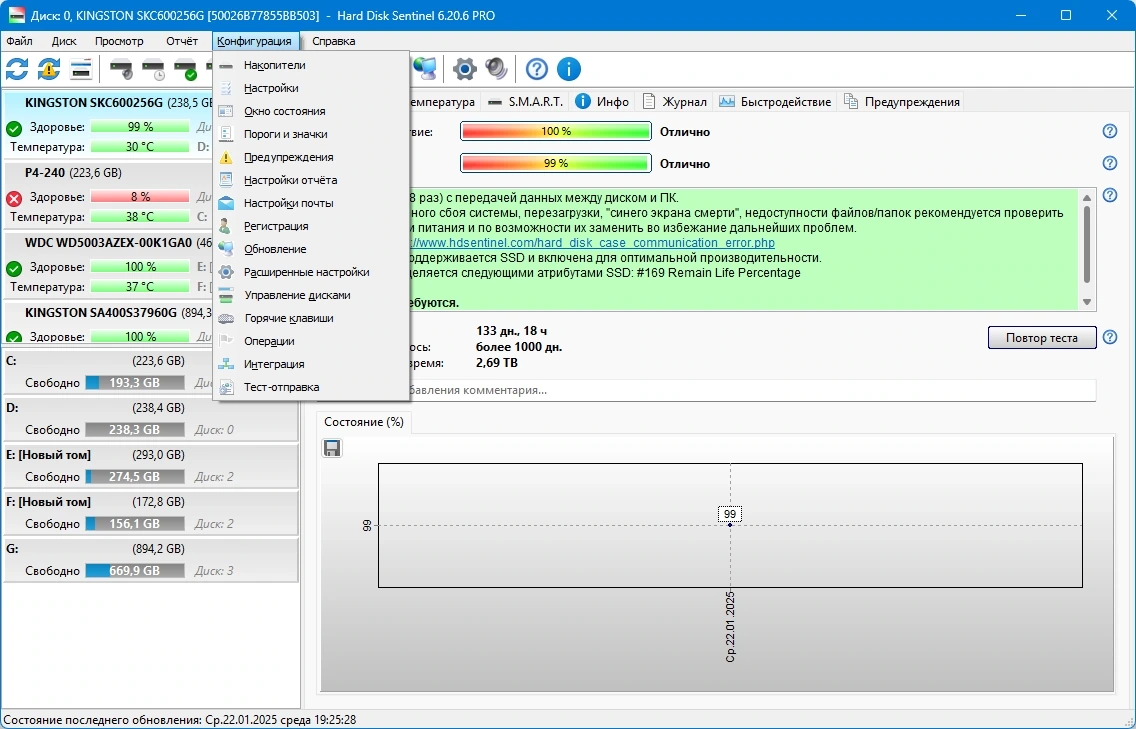Open Расширенные настройки
Screen dimensions: 1136x729
click(x=311, y=272)
